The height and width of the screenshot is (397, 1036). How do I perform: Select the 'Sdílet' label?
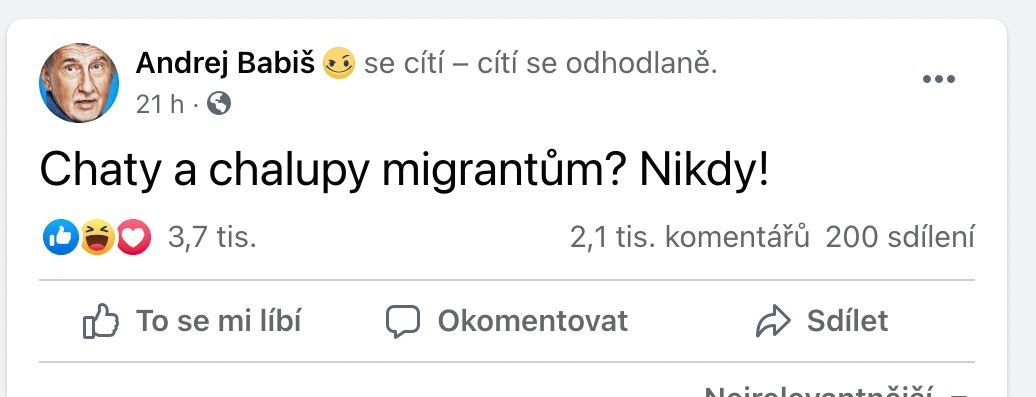[x=848, y=321]
